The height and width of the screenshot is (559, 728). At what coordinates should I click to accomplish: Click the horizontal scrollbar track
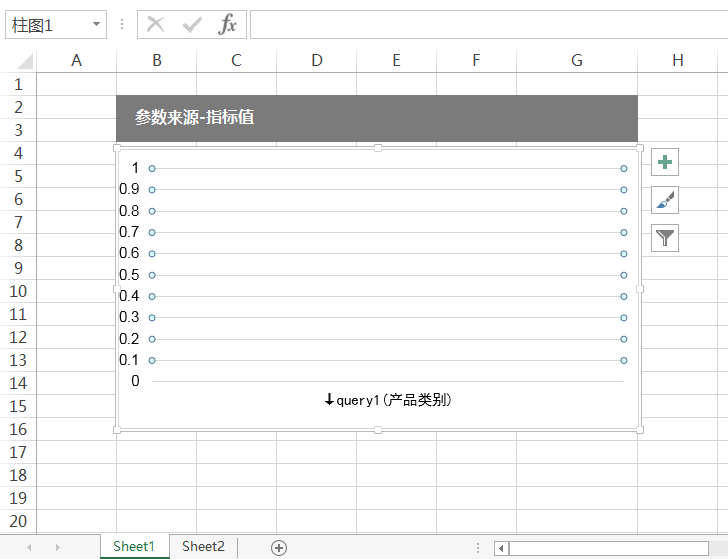point(609,548)
